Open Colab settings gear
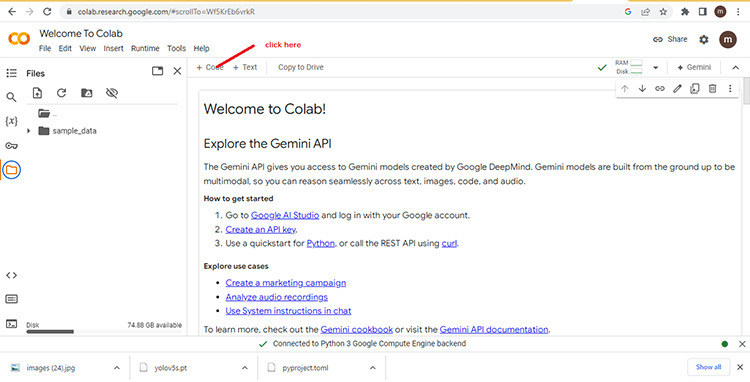Viewport: 750px width, 382px height. 704,39
